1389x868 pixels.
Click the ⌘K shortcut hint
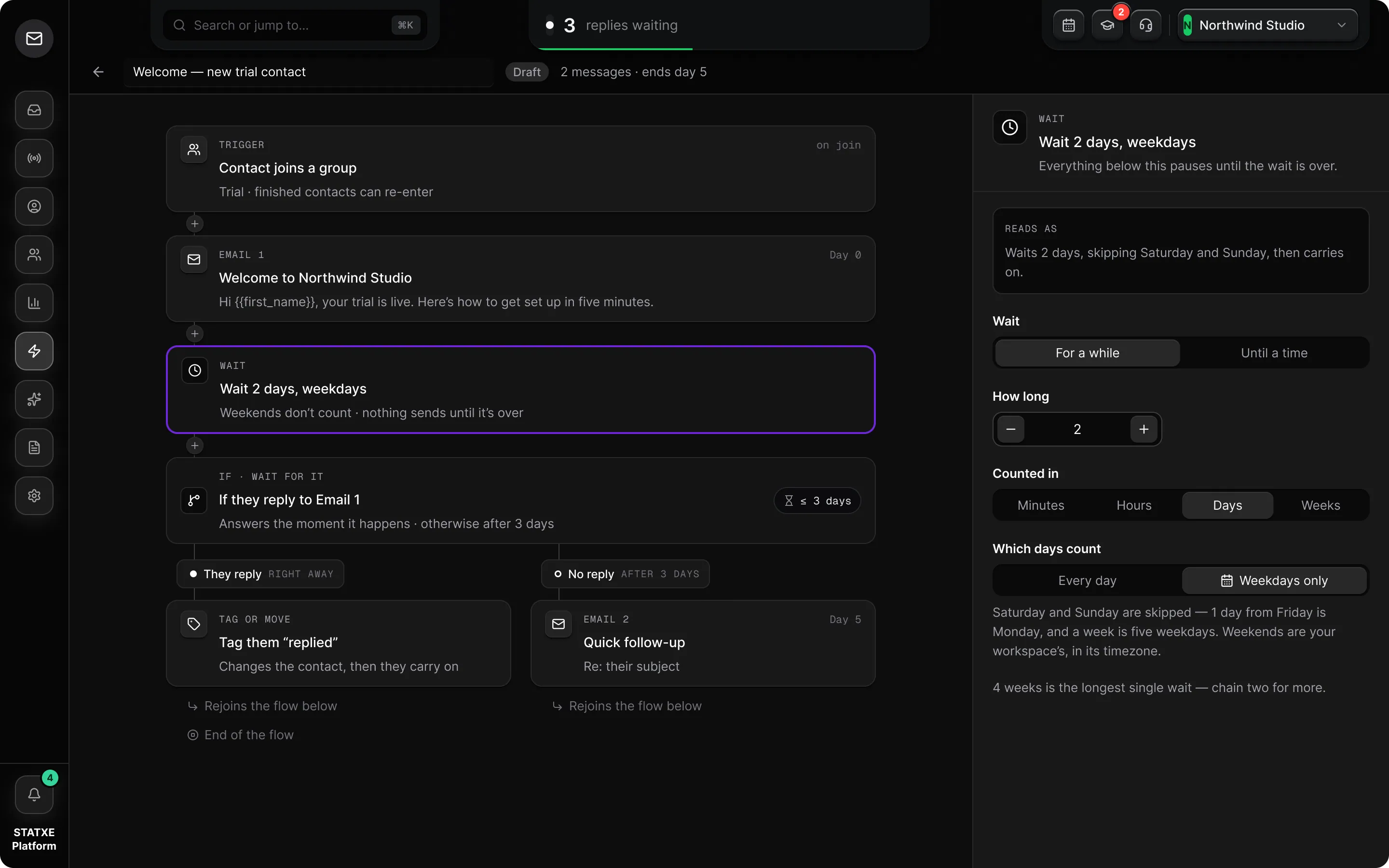tap(405, 25)
